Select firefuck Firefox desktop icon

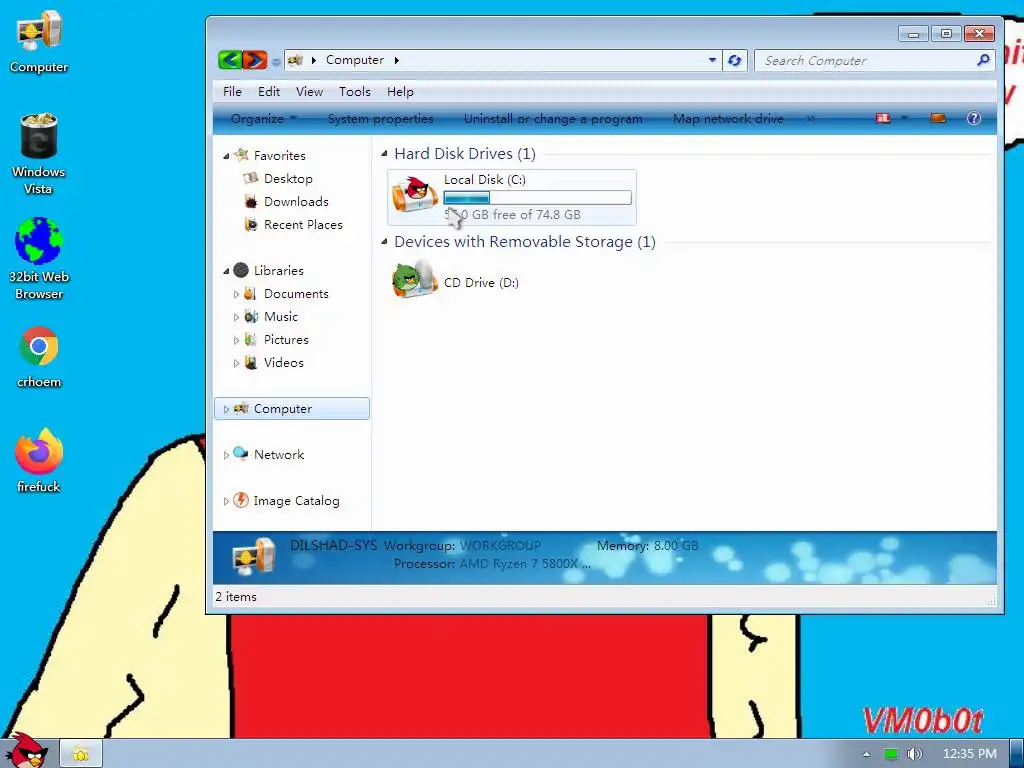[x=39, y=460]
